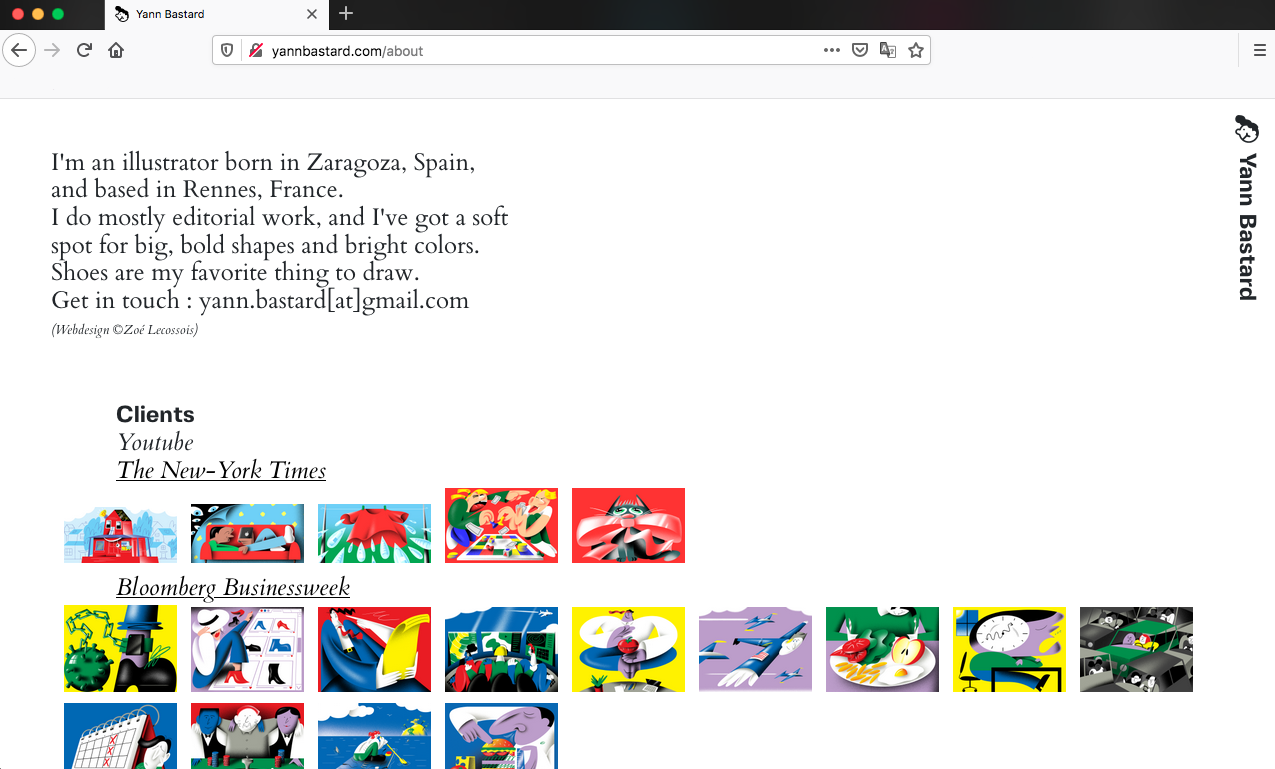Open the red and yellow banner thumbnail
This screenshot has height=769, width=1275.
374,649
